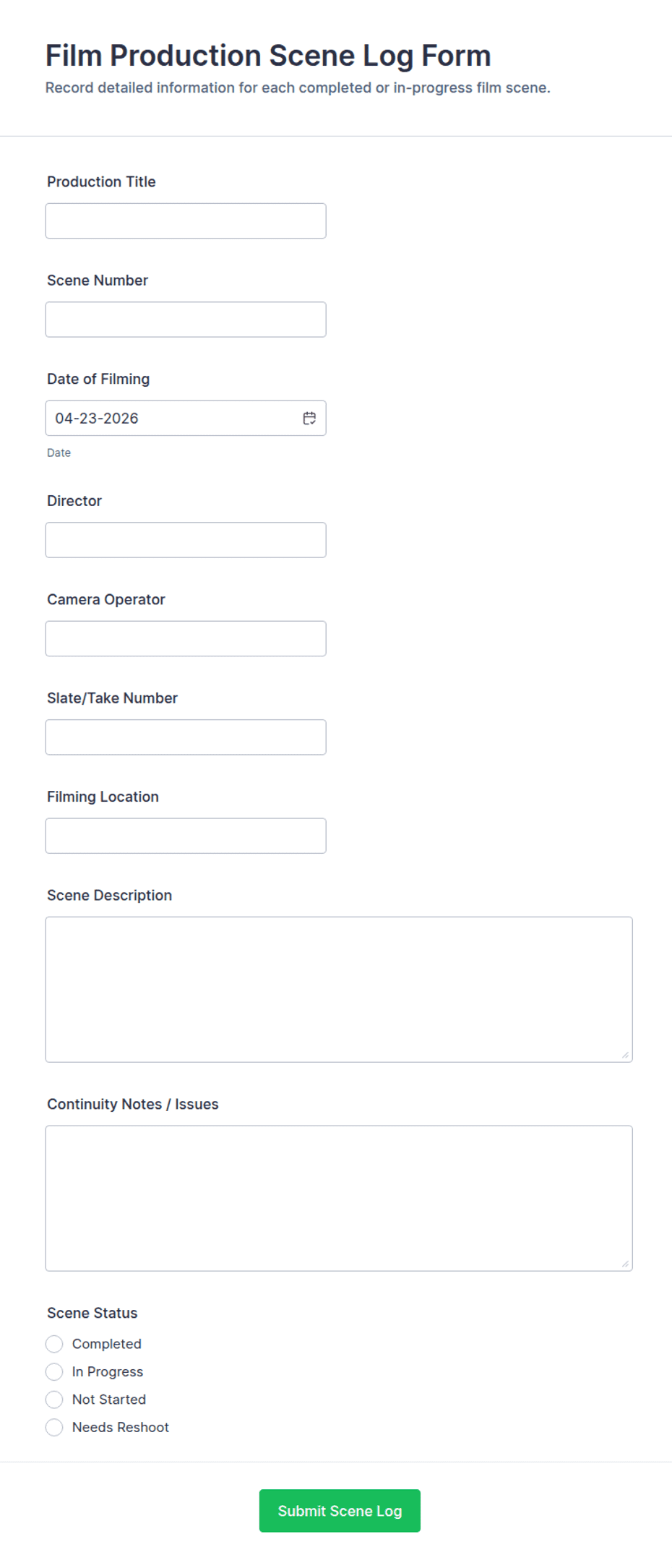The image size is (672, 1568).
Task: Click into the Scene Number field
Action: (x=186, y=320)
